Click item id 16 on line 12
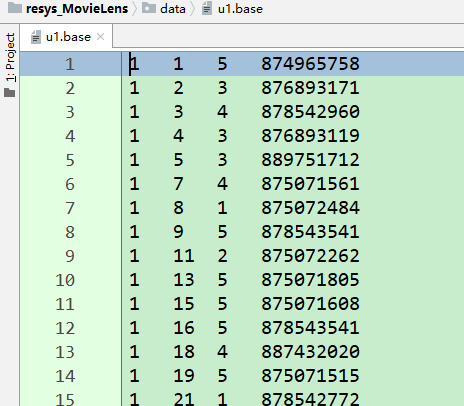464x406 pixels. click(x=184, y=328)
